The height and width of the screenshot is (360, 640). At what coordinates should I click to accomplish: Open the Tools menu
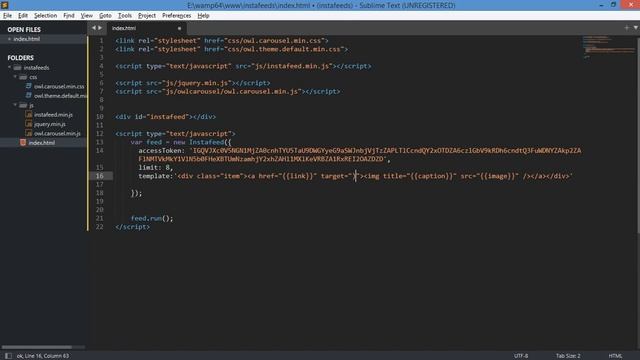[125, 16]
